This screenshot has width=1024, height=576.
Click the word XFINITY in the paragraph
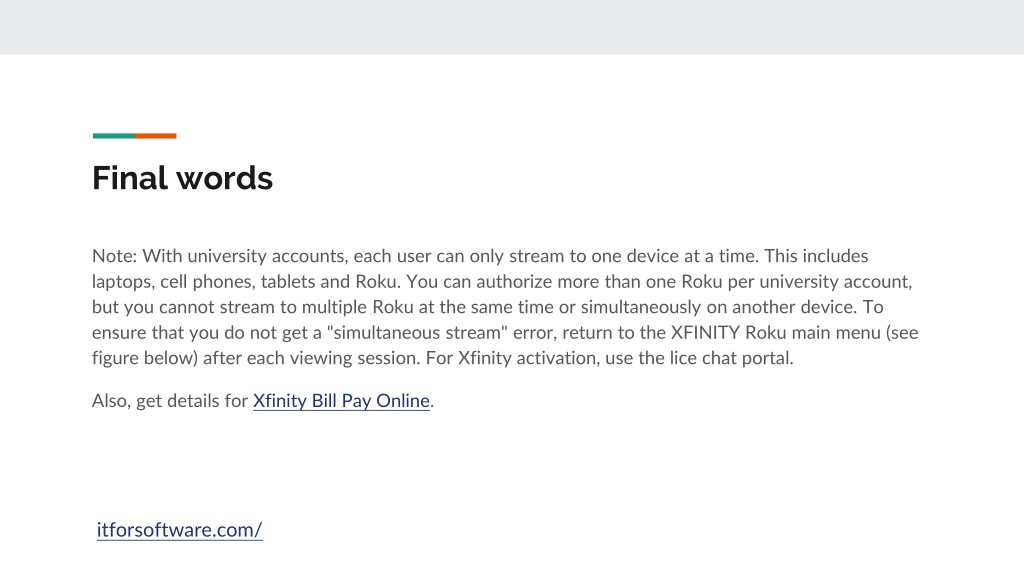705,332
